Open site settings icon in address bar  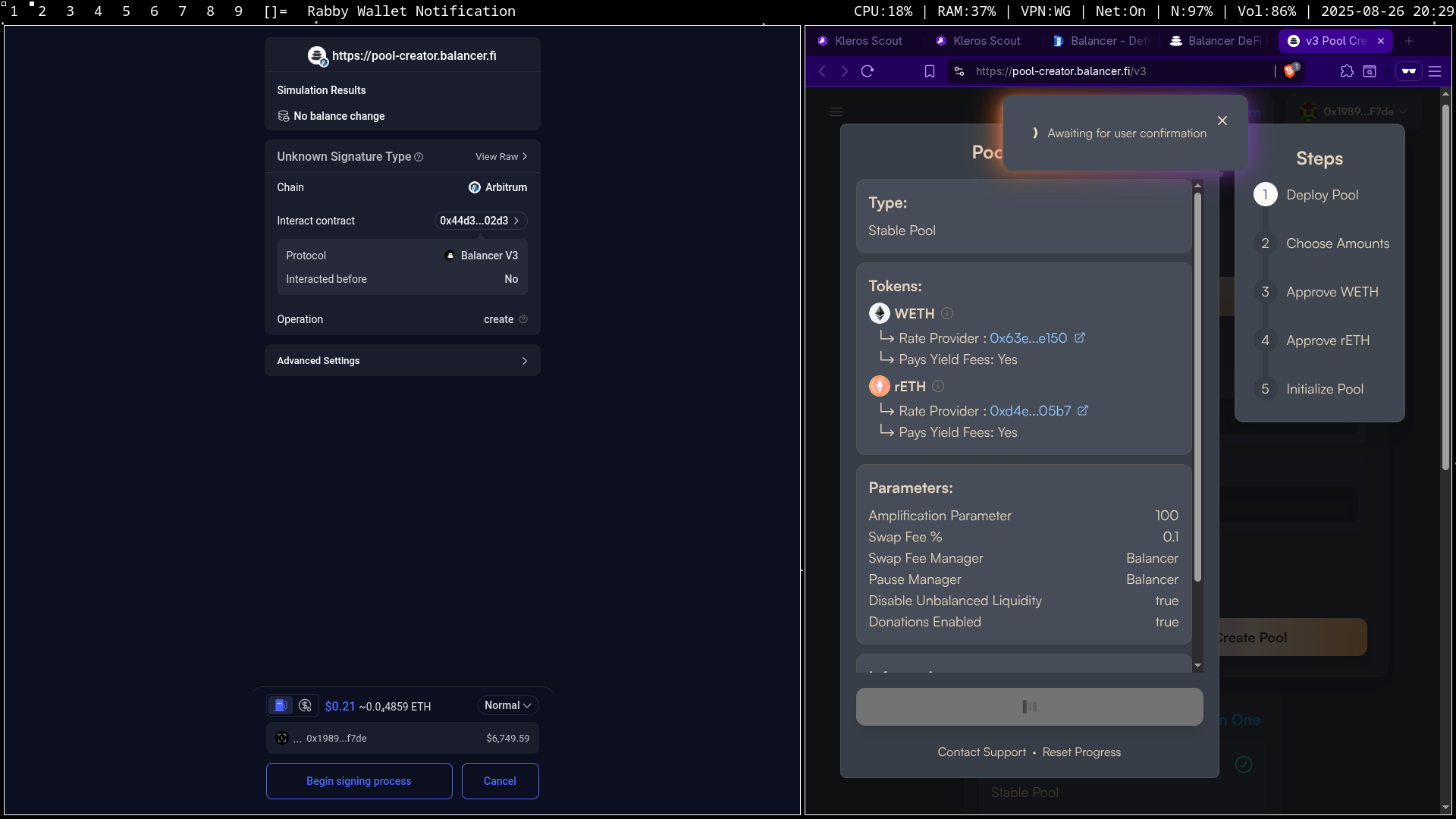coord(959,71)
